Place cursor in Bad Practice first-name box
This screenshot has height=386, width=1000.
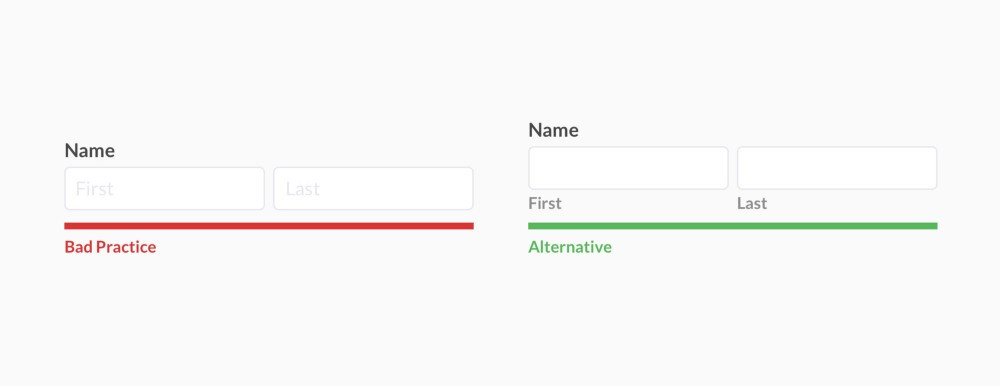click(x=165, y=188)
